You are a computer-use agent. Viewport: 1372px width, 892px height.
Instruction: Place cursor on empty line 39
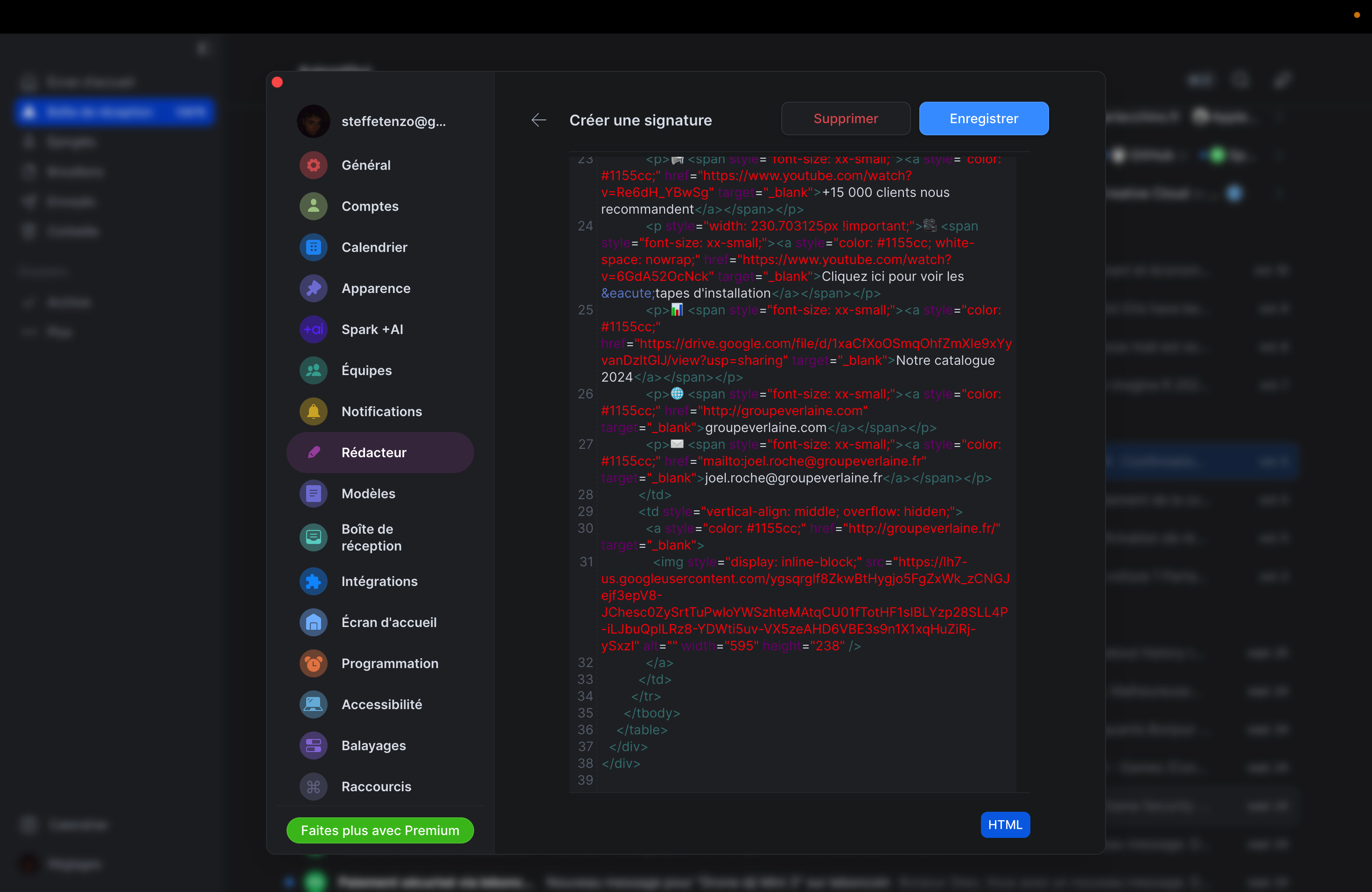click(x=807, y=780)
